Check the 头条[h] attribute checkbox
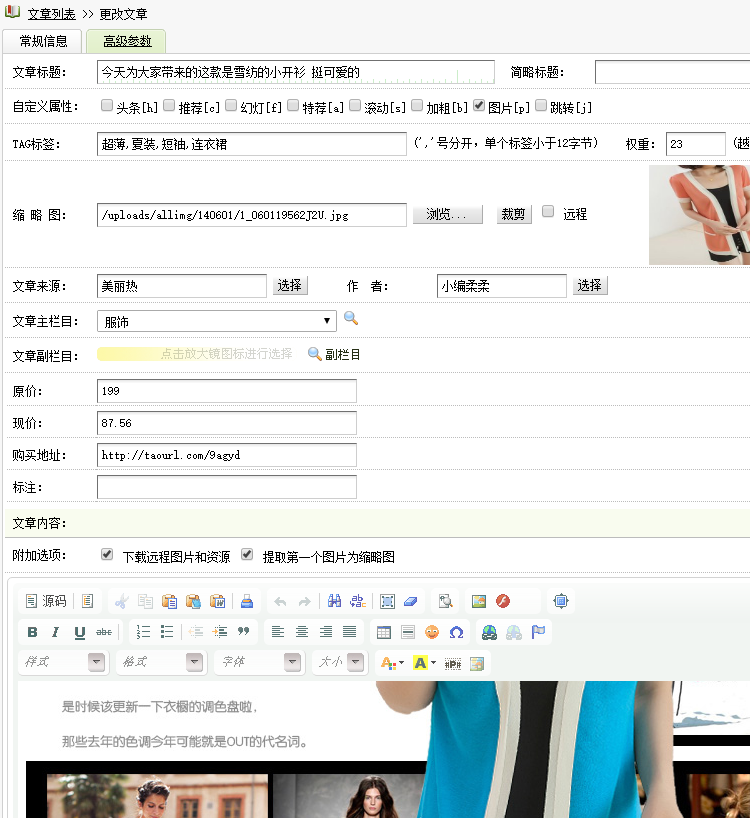This screenshot has width=750, height=818. coord(107,106)
